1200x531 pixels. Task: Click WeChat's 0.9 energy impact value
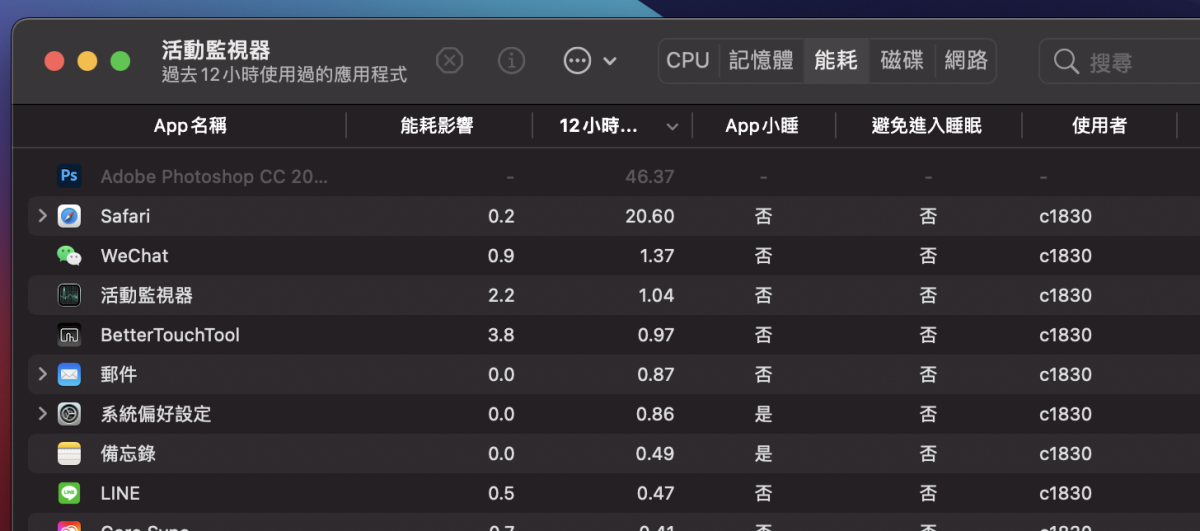(x=501, y=256)
